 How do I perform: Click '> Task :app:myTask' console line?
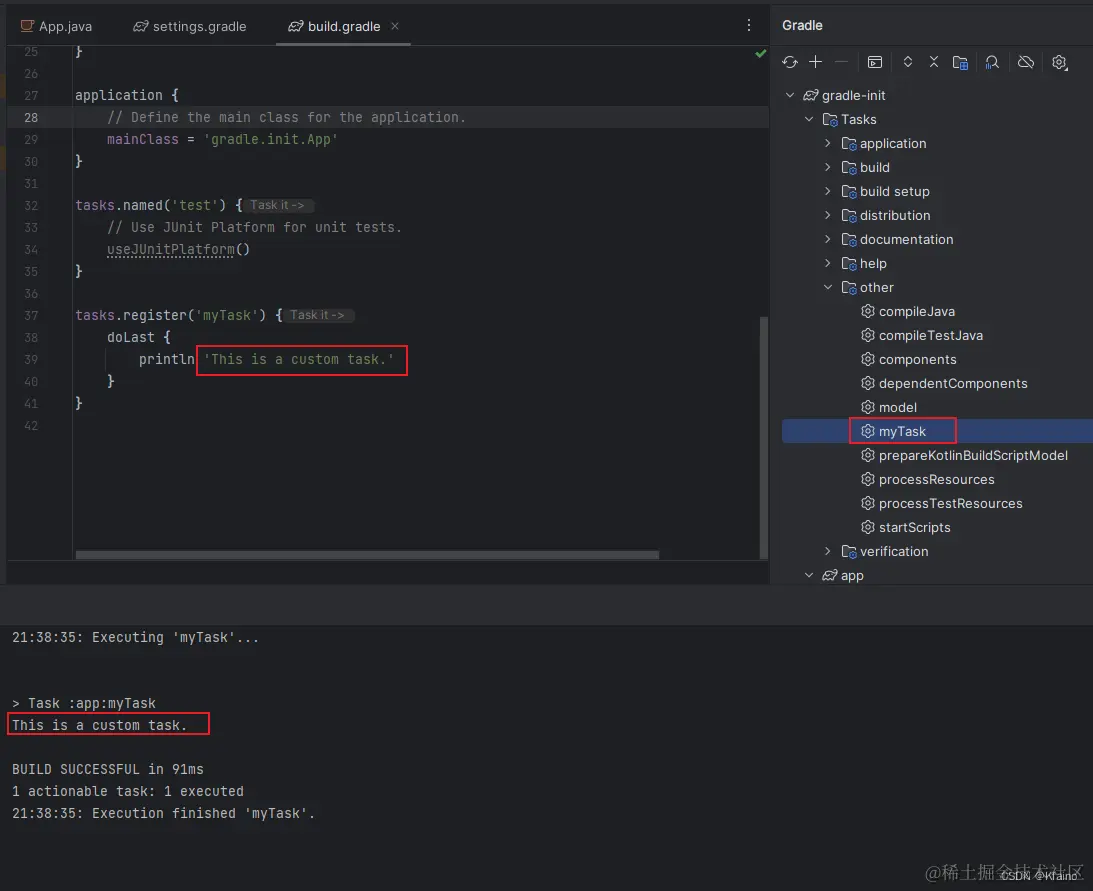tap(84, 703)
